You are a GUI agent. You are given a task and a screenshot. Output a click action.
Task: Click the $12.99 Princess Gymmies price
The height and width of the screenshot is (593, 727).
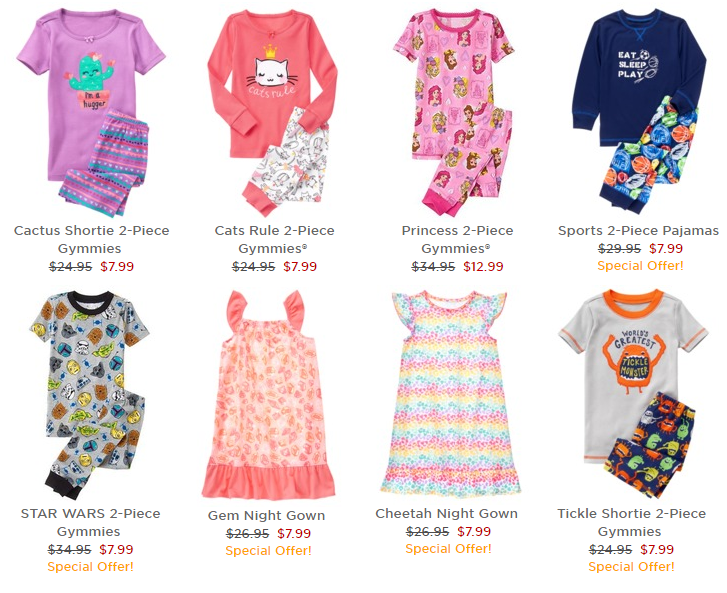pos(483,267)
